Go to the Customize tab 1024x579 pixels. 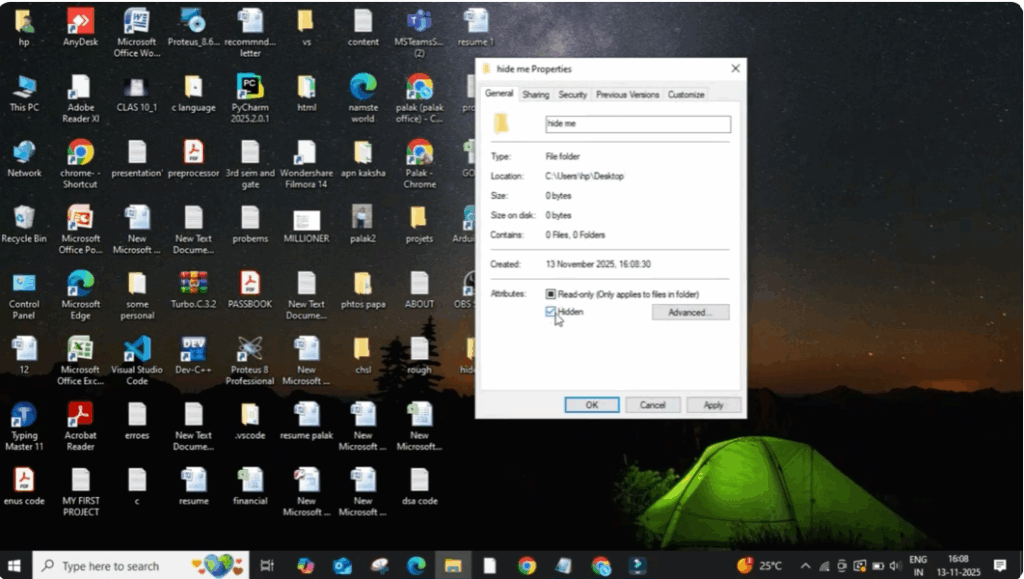click(x=686, y=95)
